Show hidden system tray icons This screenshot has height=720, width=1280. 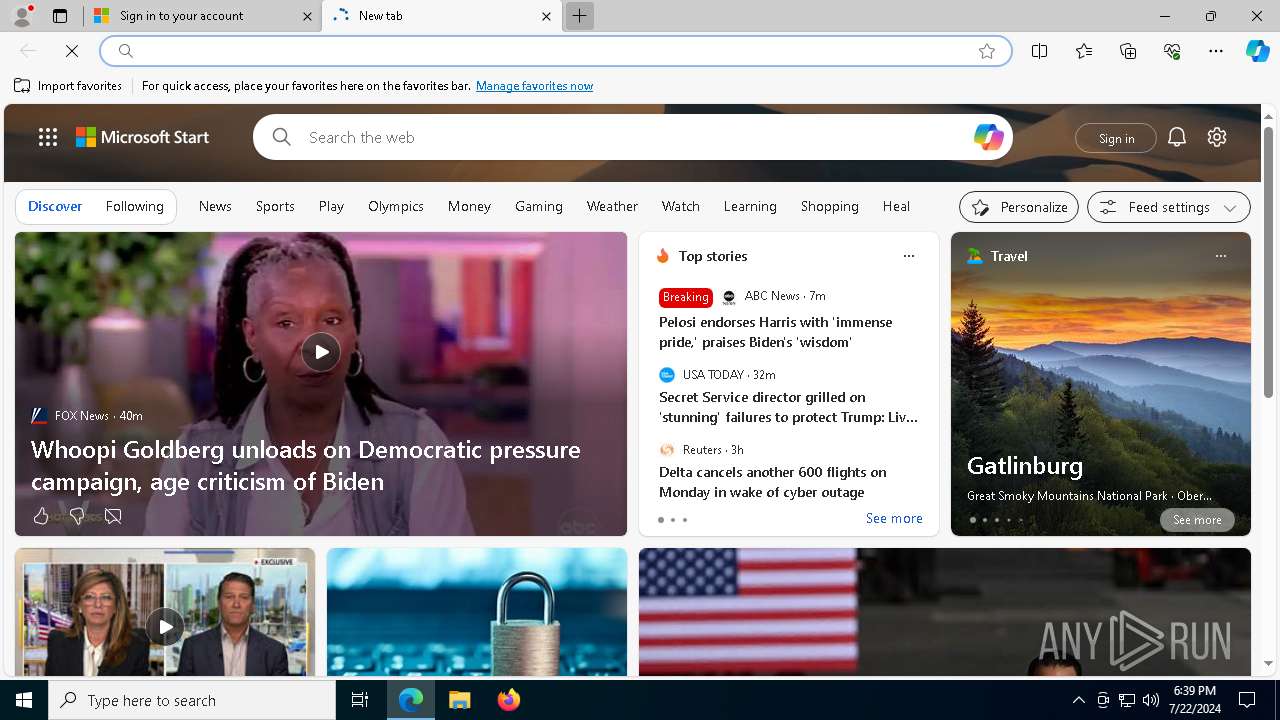click(1078, 700)
